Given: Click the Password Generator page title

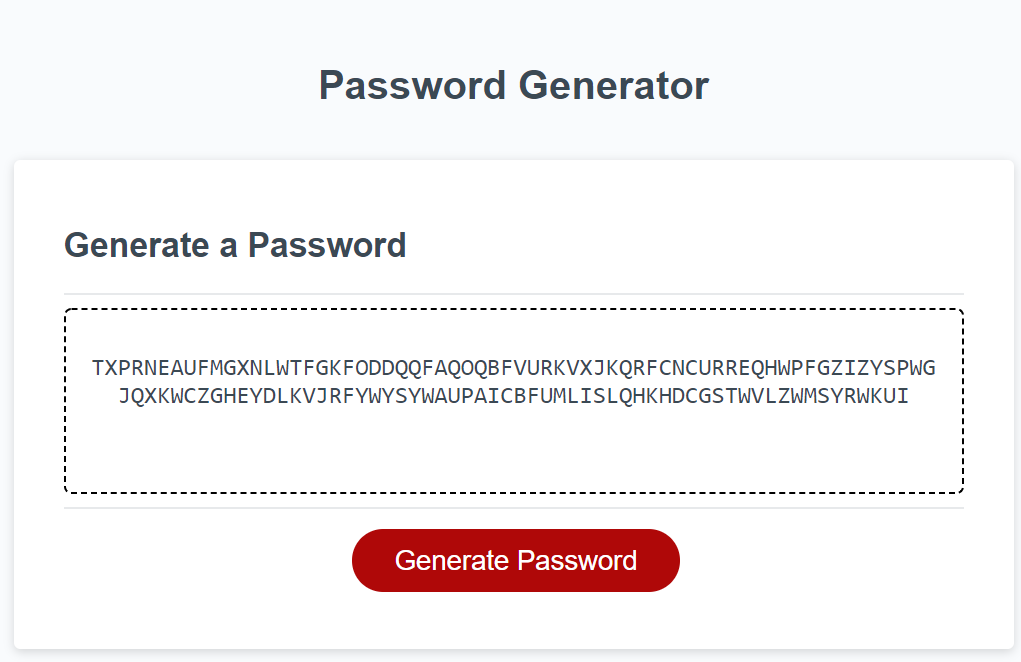Looking at the screenshot, I should (512, 85).
